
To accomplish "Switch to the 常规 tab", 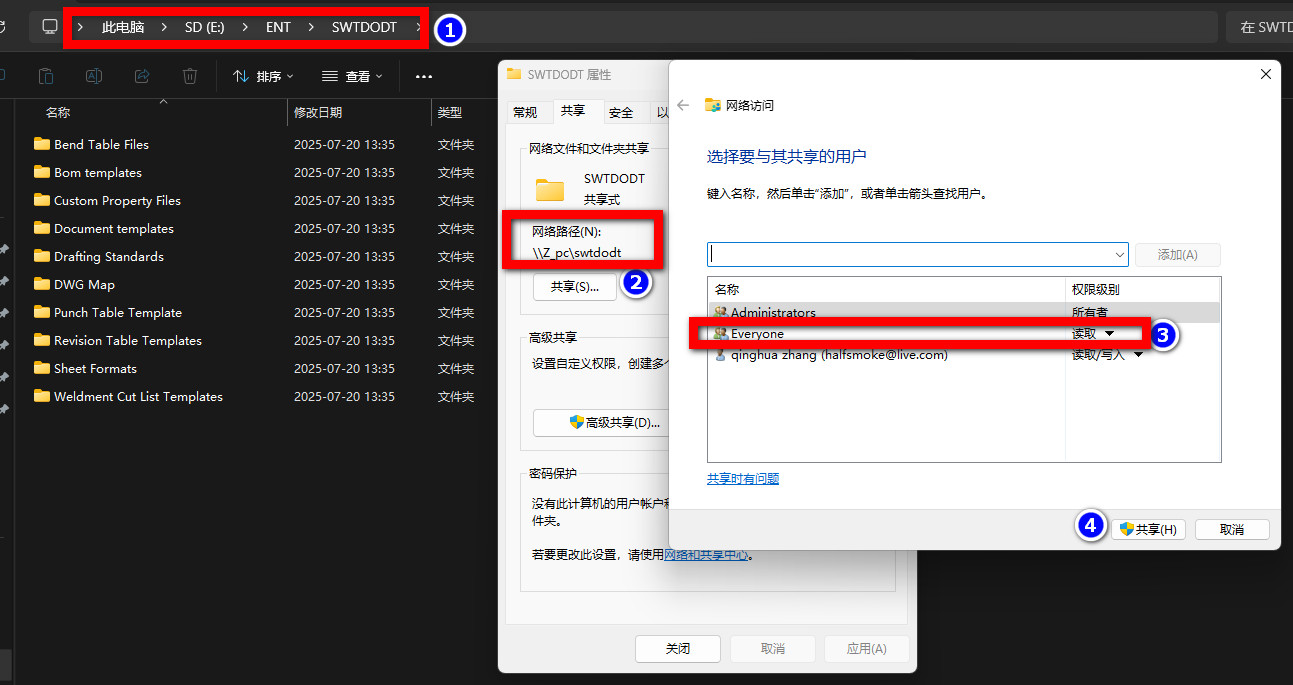I will click(525, 112).
